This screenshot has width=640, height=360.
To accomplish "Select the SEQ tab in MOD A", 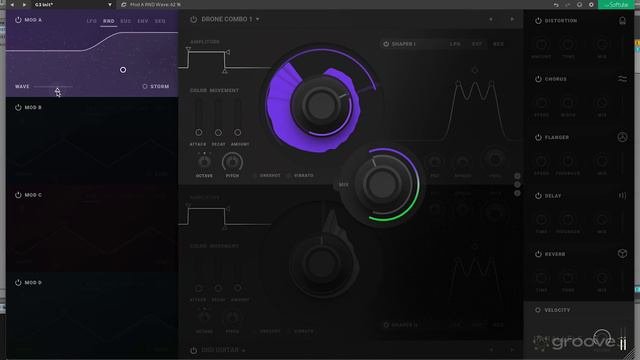I will (x=160, y=21).
